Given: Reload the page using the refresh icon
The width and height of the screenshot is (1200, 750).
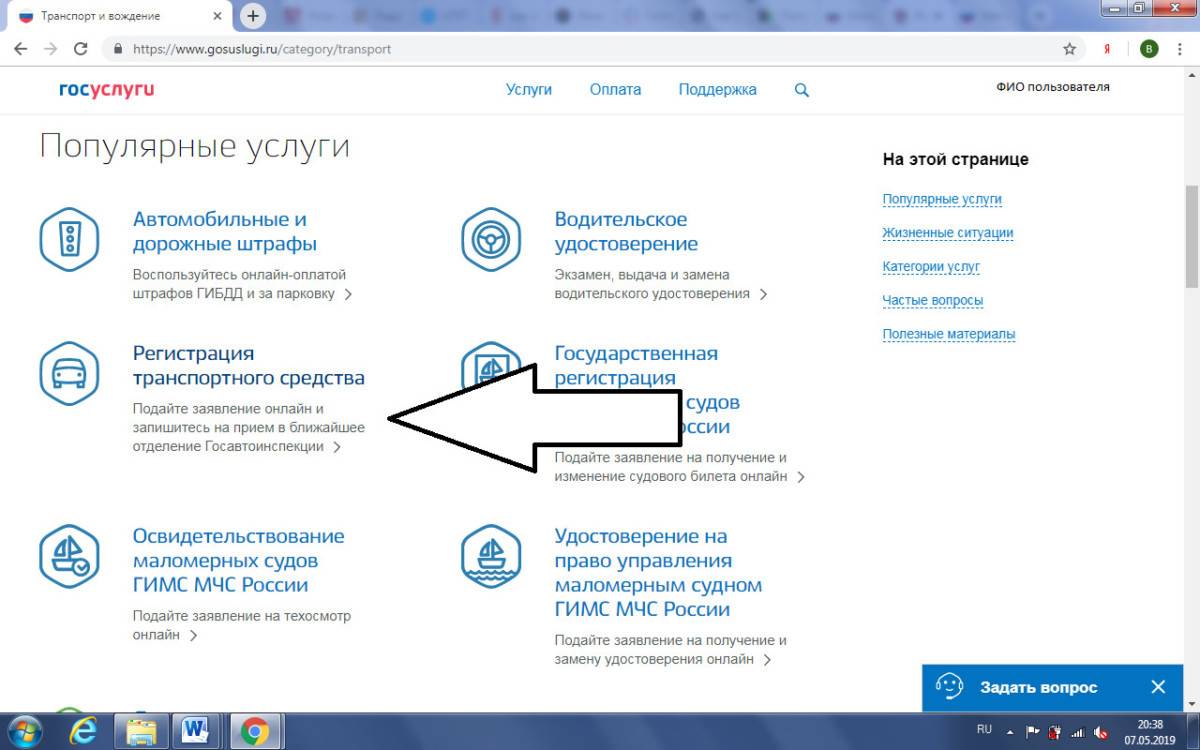Looking at the screenshot, I should click(81, 49).
